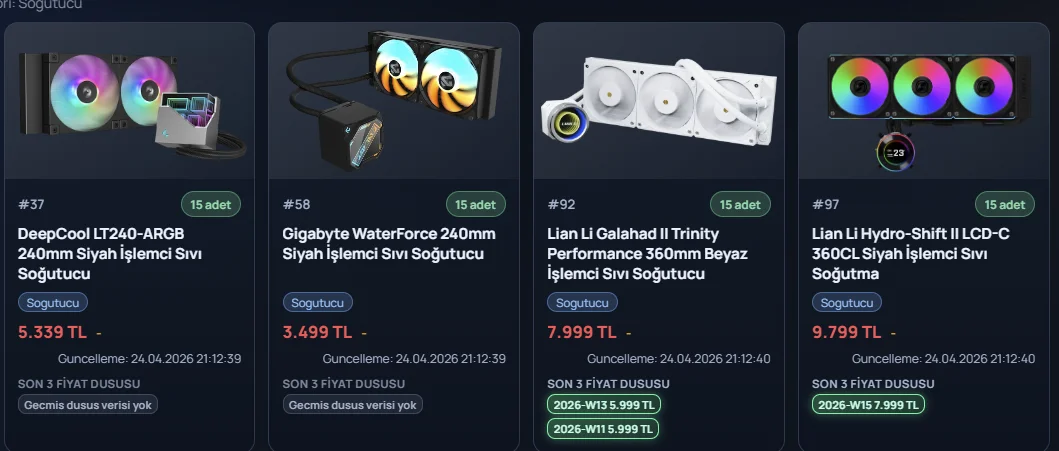The width and height of the screenshot is (1059, 451).
Task: Click the Lian Li Galahad II Trinity title
Action: click(x=647, y=254)
